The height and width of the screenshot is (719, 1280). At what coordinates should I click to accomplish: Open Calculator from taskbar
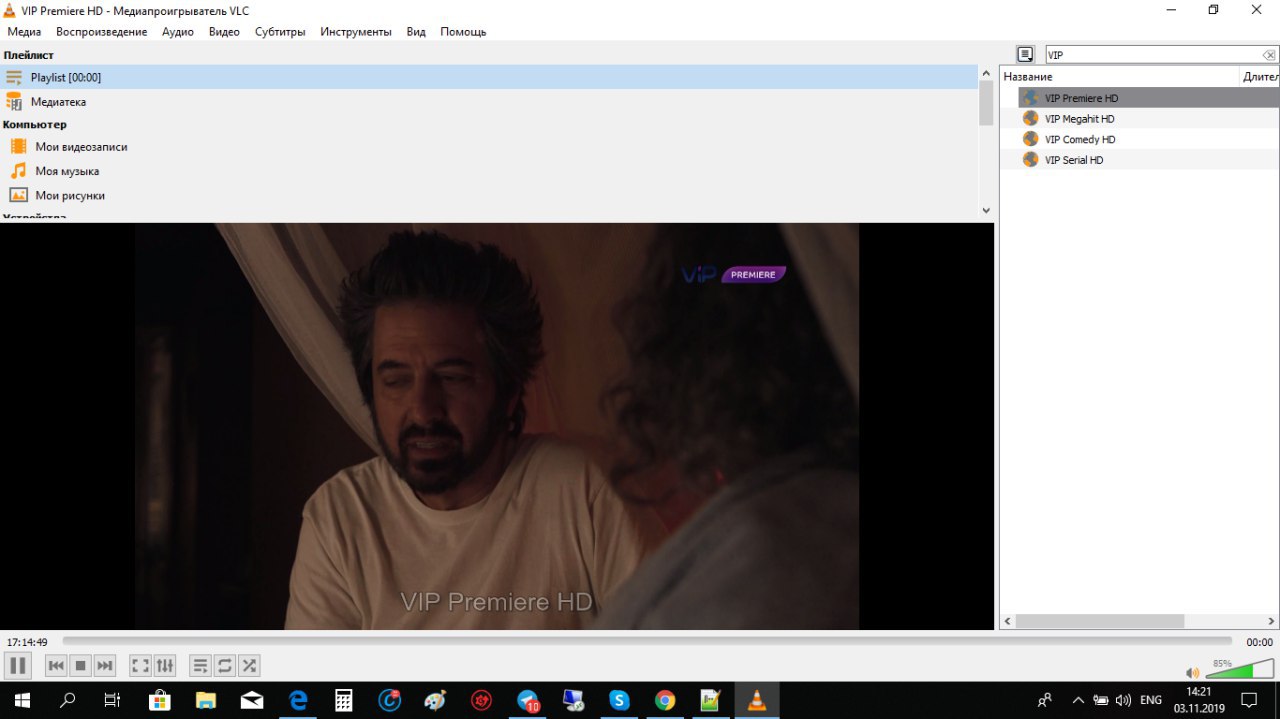point(343,700)
